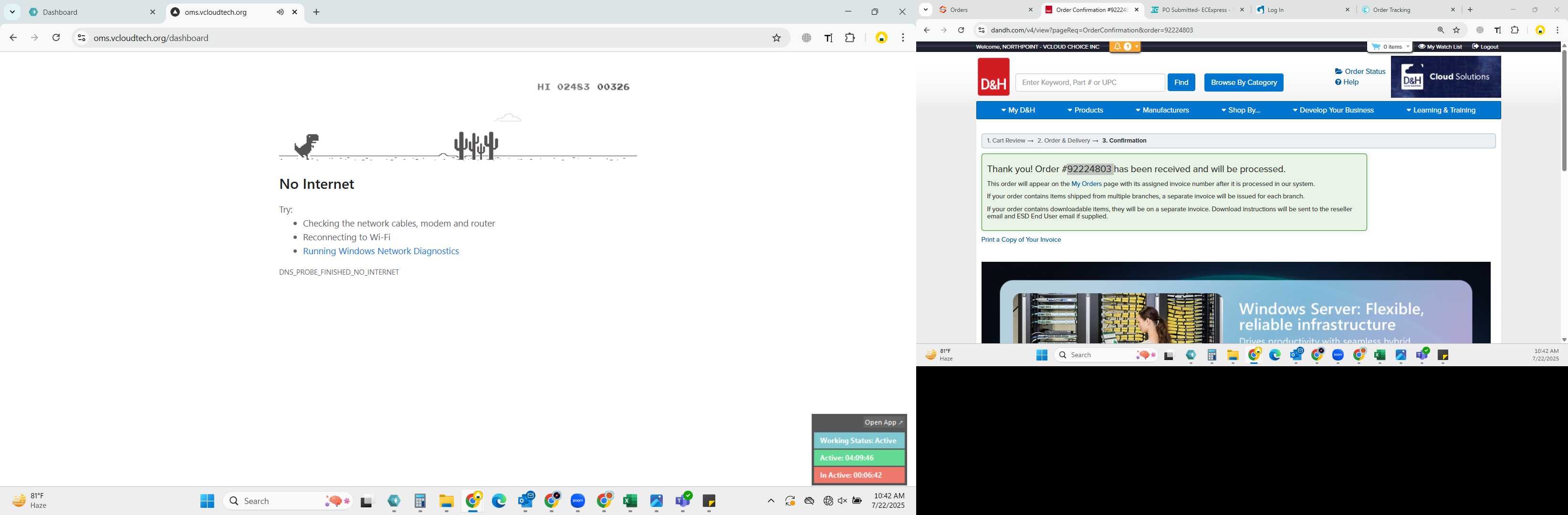The width and height of the screenshot is (1568, 515).
Task: Open the 0 items cart dropdown
Action: coord(1390,47)
